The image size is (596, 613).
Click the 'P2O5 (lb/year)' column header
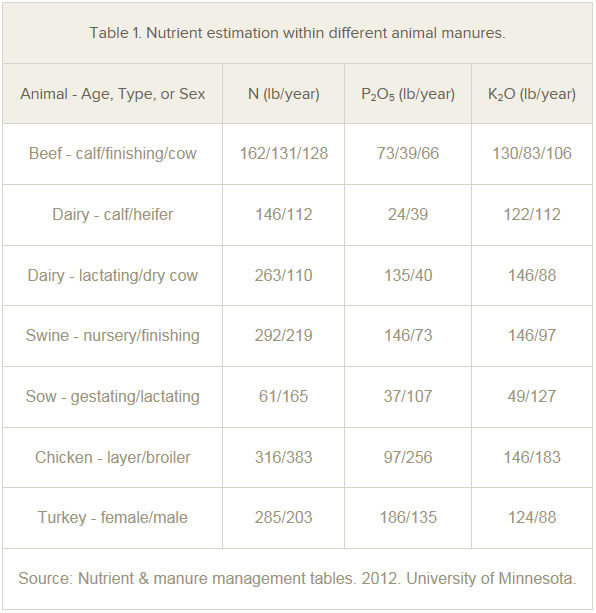pos(408,94)
